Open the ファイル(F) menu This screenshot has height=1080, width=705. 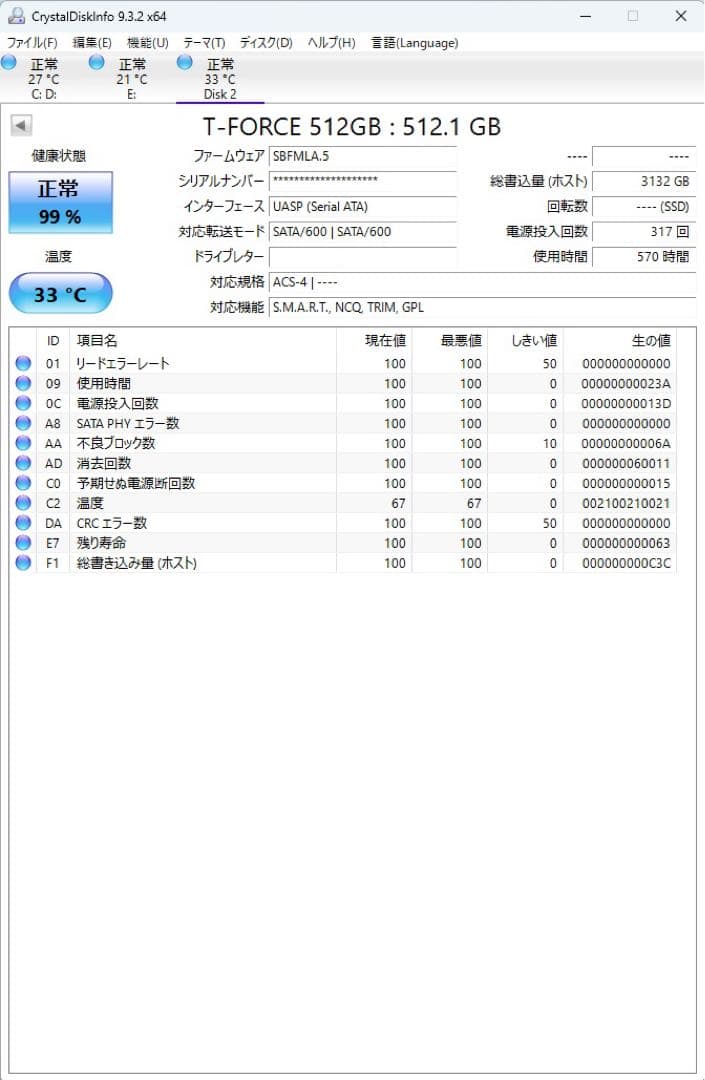point(32,43)
